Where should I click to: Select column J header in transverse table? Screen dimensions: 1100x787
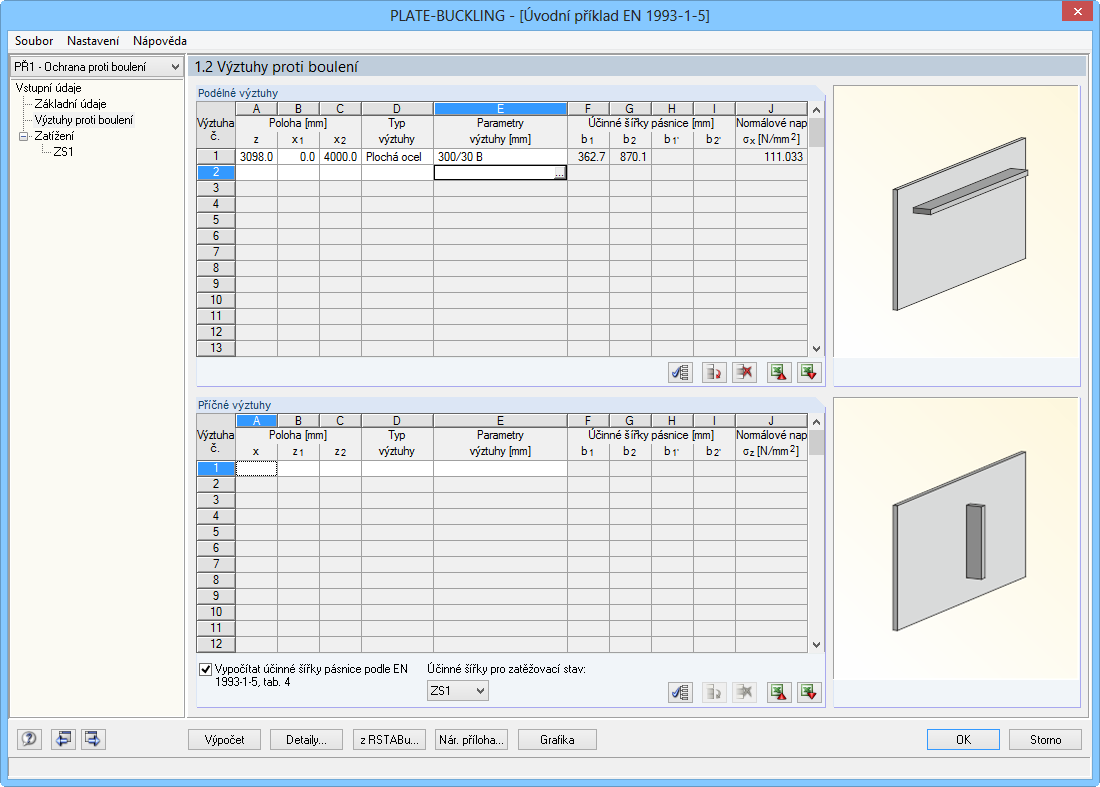click(x=771, y=421)
